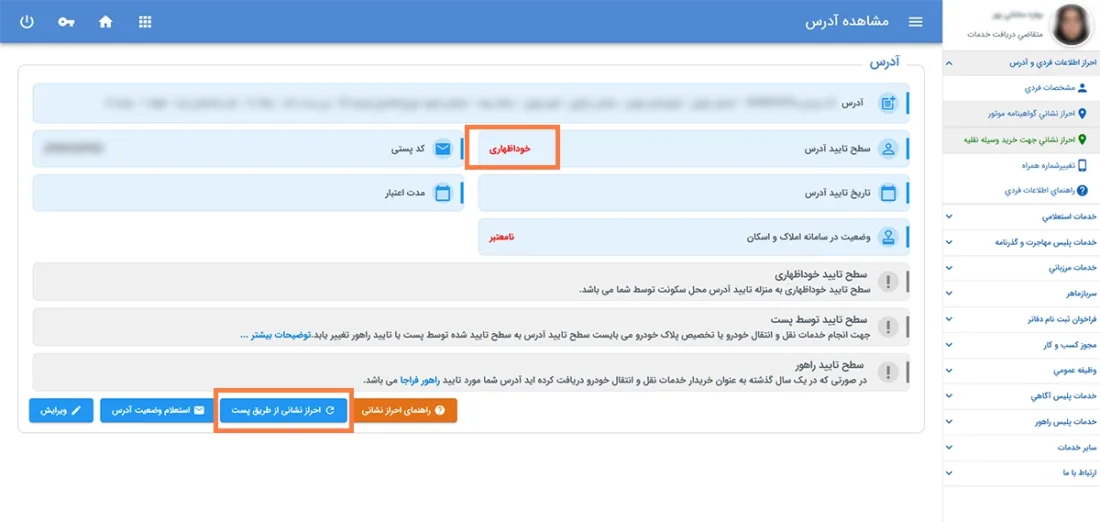Screen dimensions: 1100x522
Task: Click the info icon beside سطح تایید راهور
Action: (890, 372)
